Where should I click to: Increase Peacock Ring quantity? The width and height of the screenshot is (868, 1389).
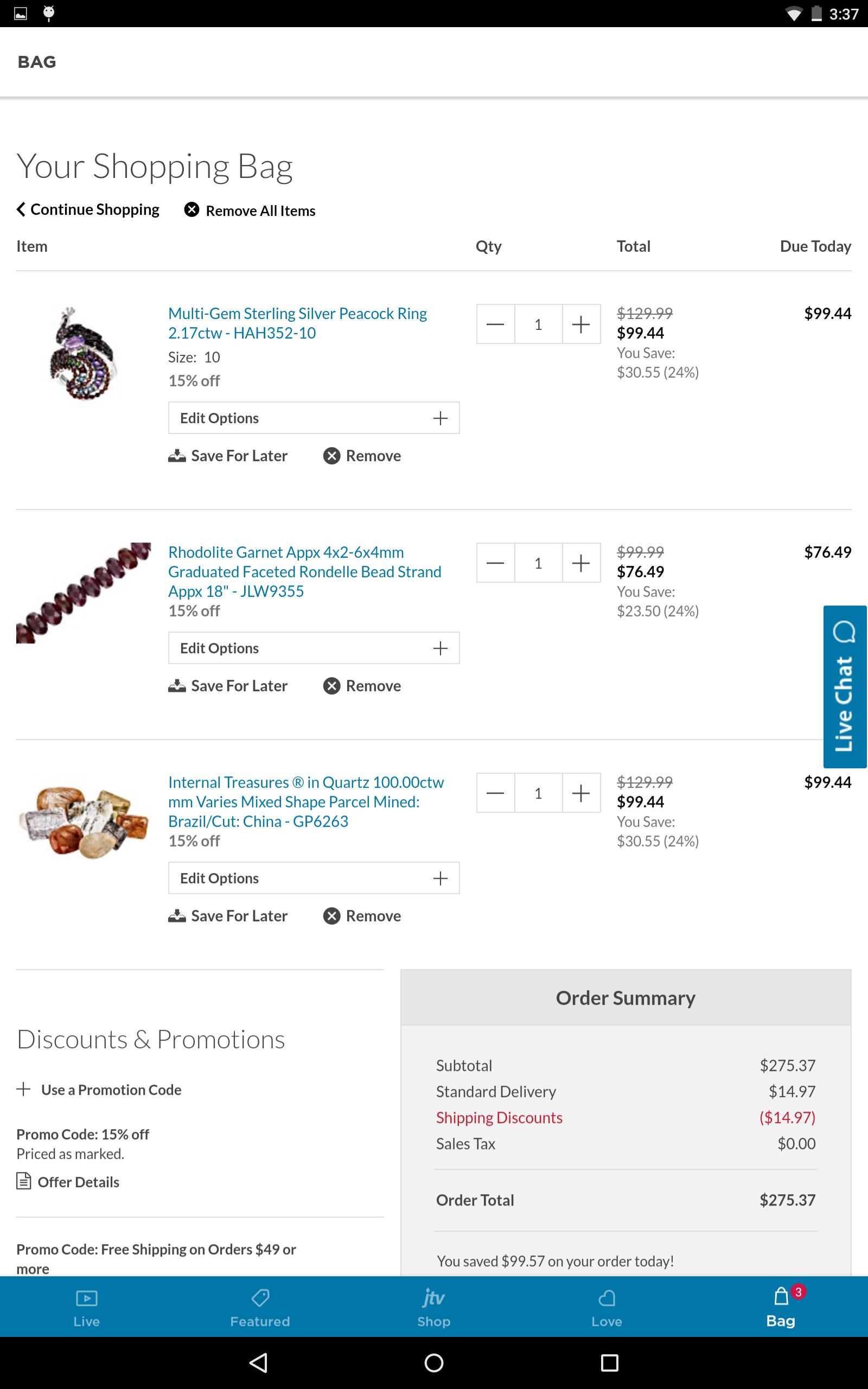tap(581, 324)
